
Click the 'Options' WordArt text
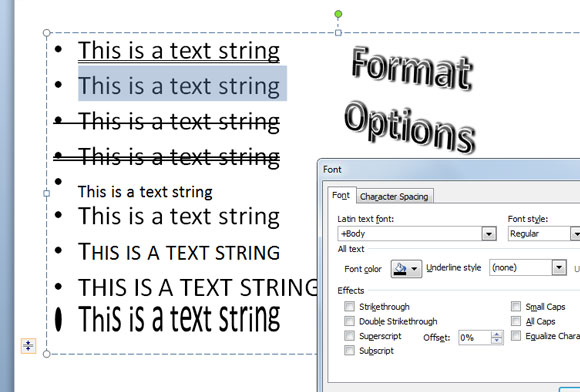409,128
